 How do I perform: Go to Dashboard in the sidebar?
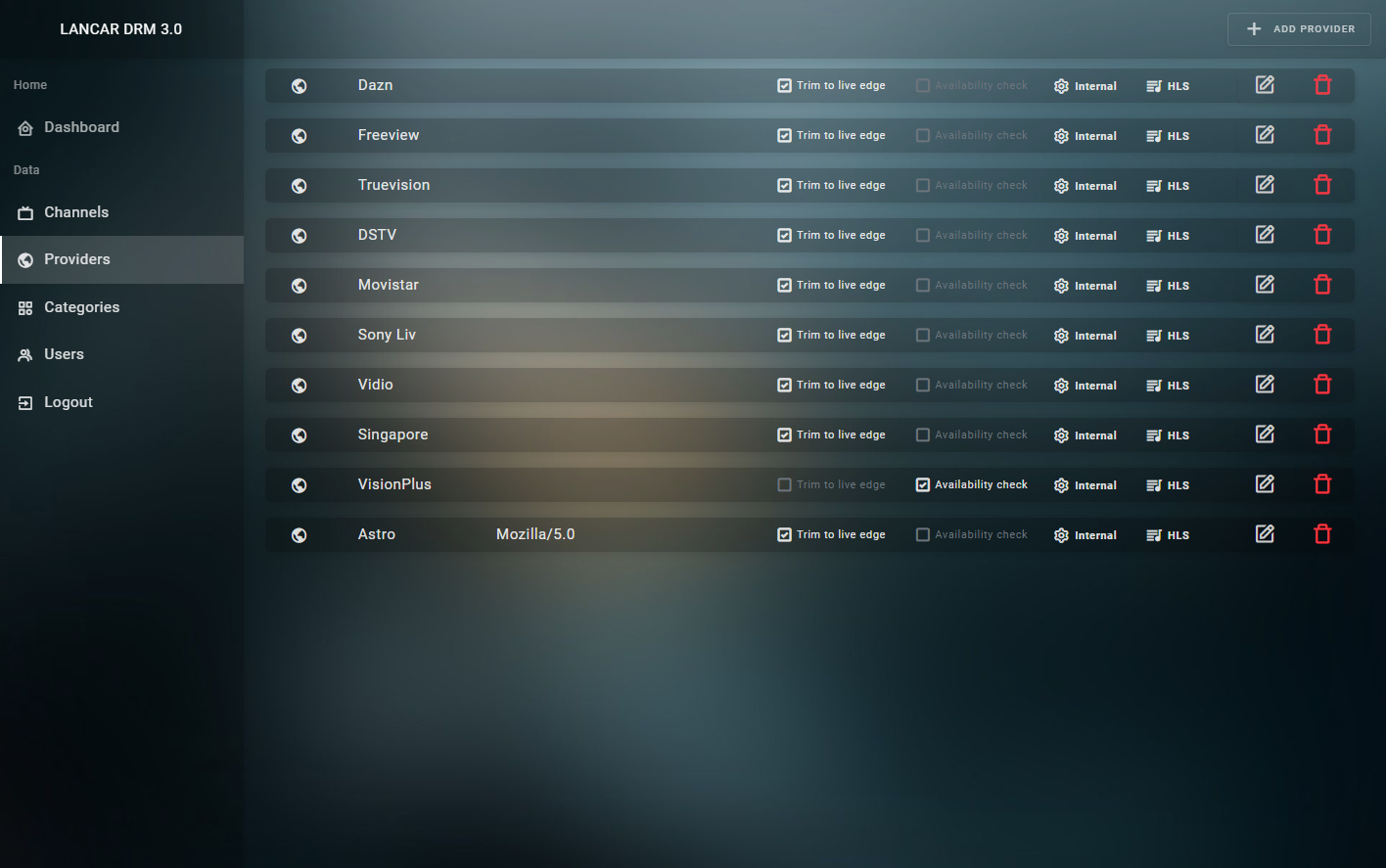(x=121, y=127)
